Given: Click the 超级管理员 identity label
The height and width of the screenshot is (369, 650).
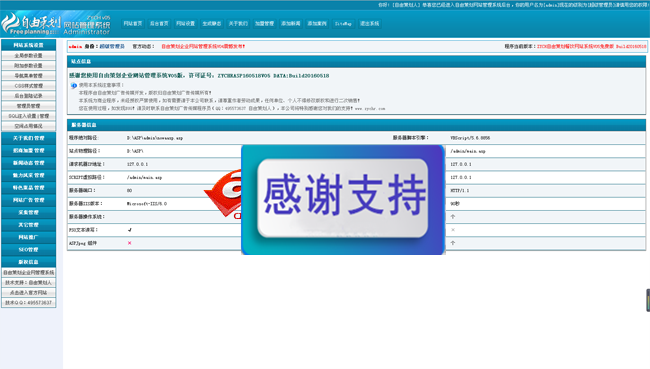Looking at the screenshot, I should tap(112, 46).
